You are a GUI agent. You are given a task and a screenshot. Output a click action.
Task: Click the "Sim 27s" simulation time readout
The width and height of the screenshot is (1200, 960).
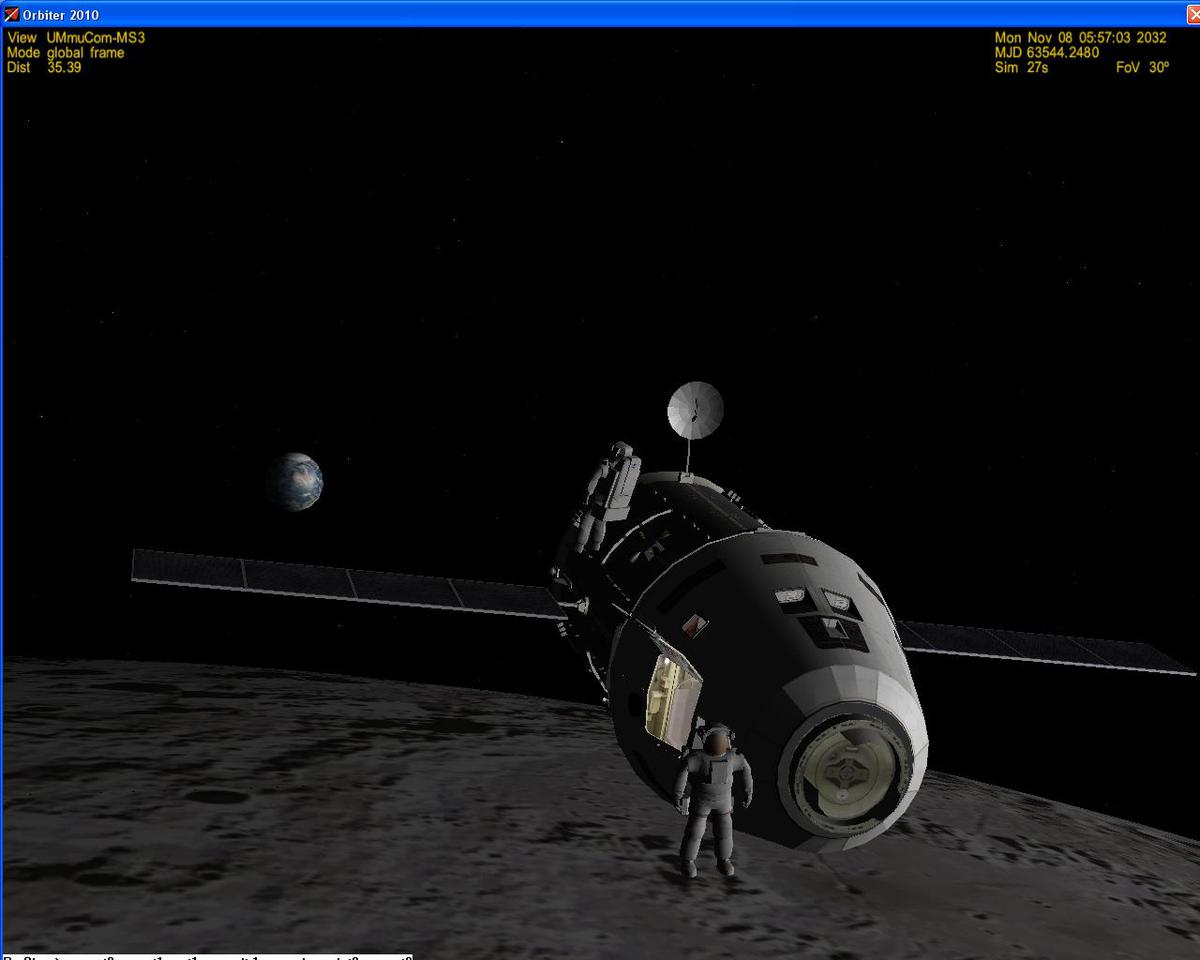1020,68
